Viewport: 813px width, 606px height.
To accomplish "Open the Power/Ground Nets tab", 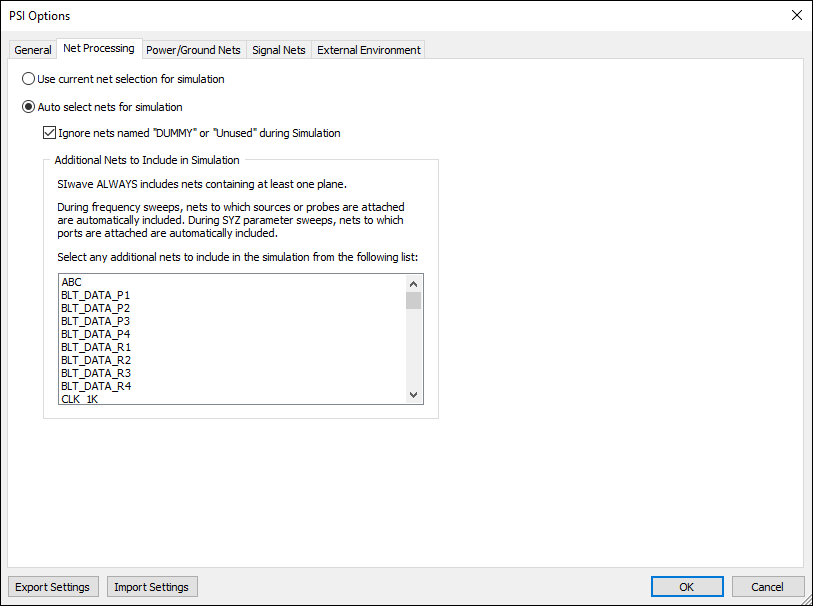I will pyautogui.click(x=193, y=49).
